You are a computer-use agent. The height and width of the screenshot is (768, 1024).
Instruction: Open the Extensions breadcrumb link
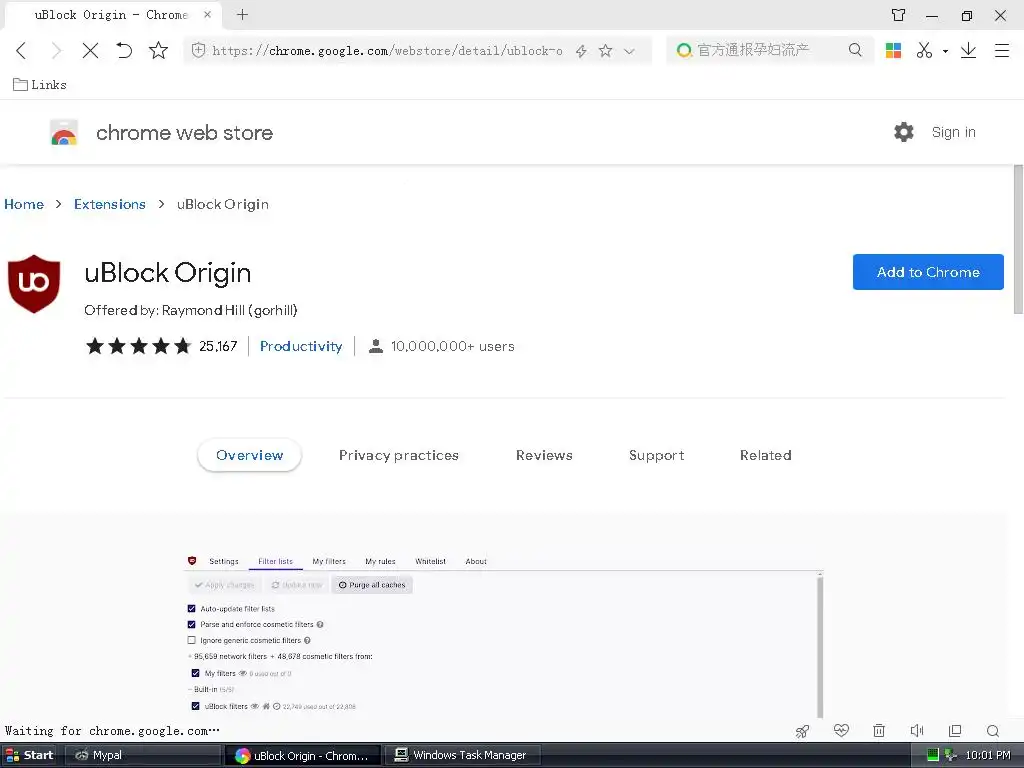pyautogui.click(x=110, y=204)
